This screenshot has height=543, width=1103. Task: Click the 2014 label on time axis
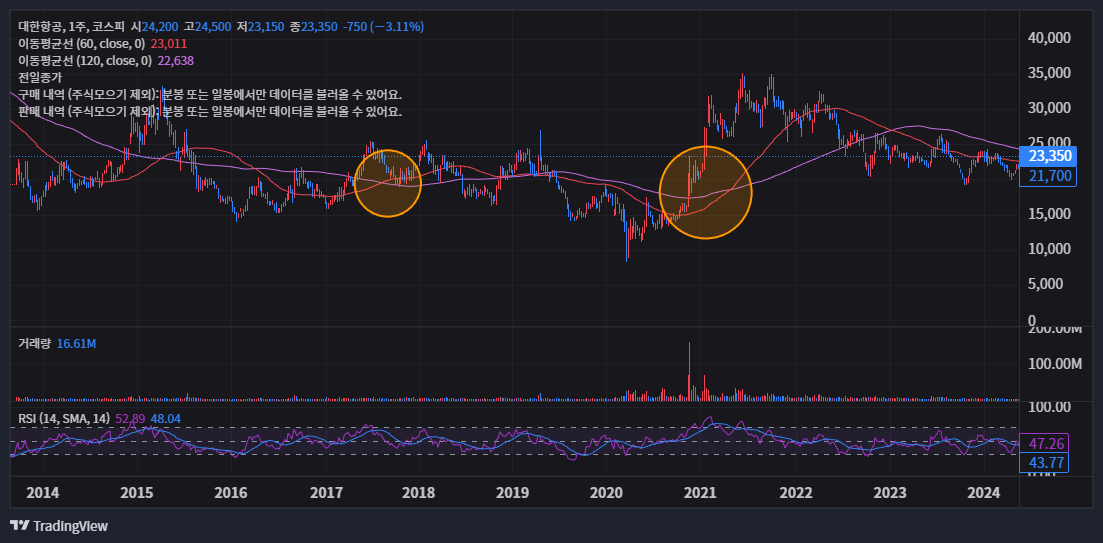point(43,492)
